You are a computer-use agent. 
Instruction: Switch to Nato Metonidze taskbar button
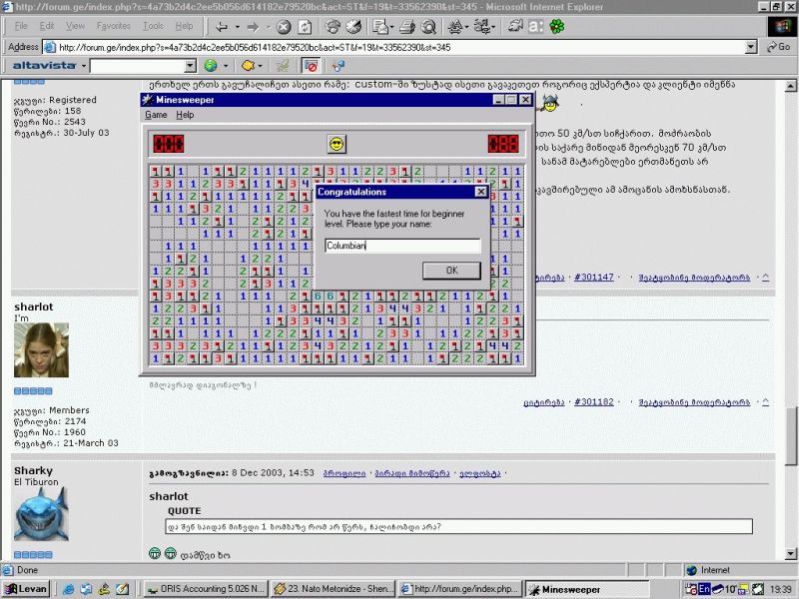pyautogui.click(x=333, y=589)
